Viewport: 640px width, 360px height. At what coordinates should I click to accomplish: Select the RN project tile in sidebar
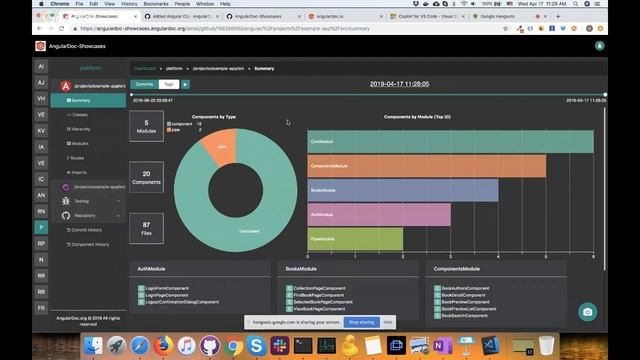point(41,211)
